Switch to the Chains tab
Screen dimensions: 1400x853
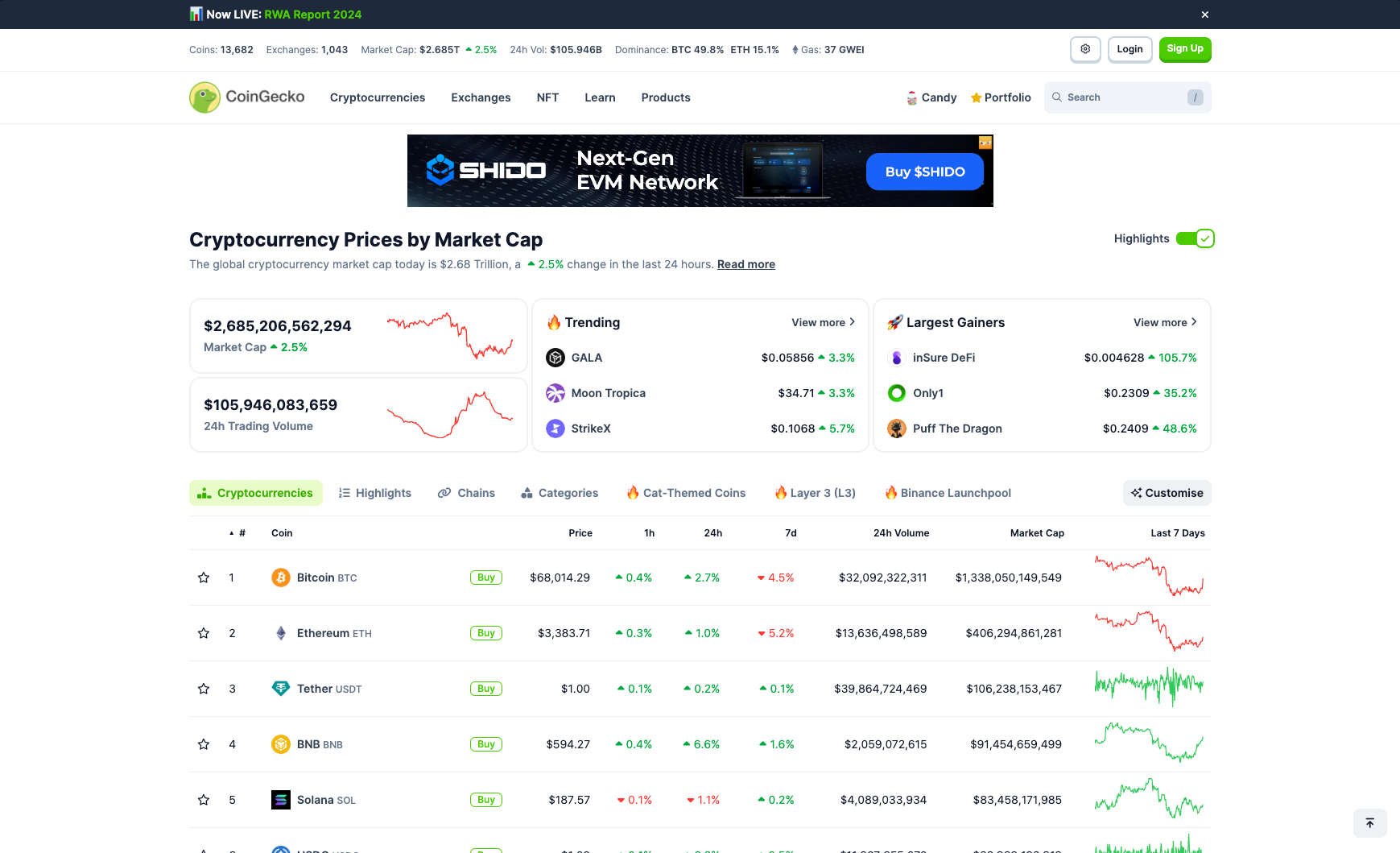[466, 493]
